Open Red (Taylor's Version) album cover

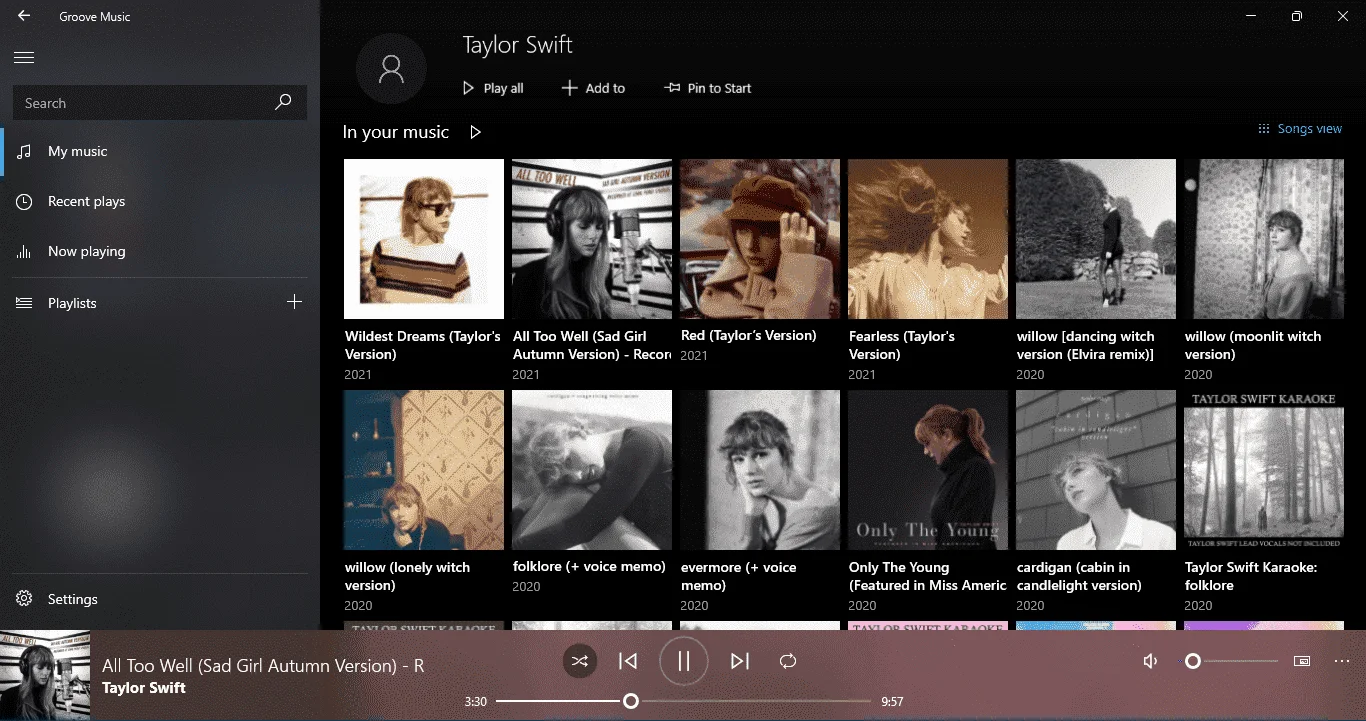[x=760, y=239]
